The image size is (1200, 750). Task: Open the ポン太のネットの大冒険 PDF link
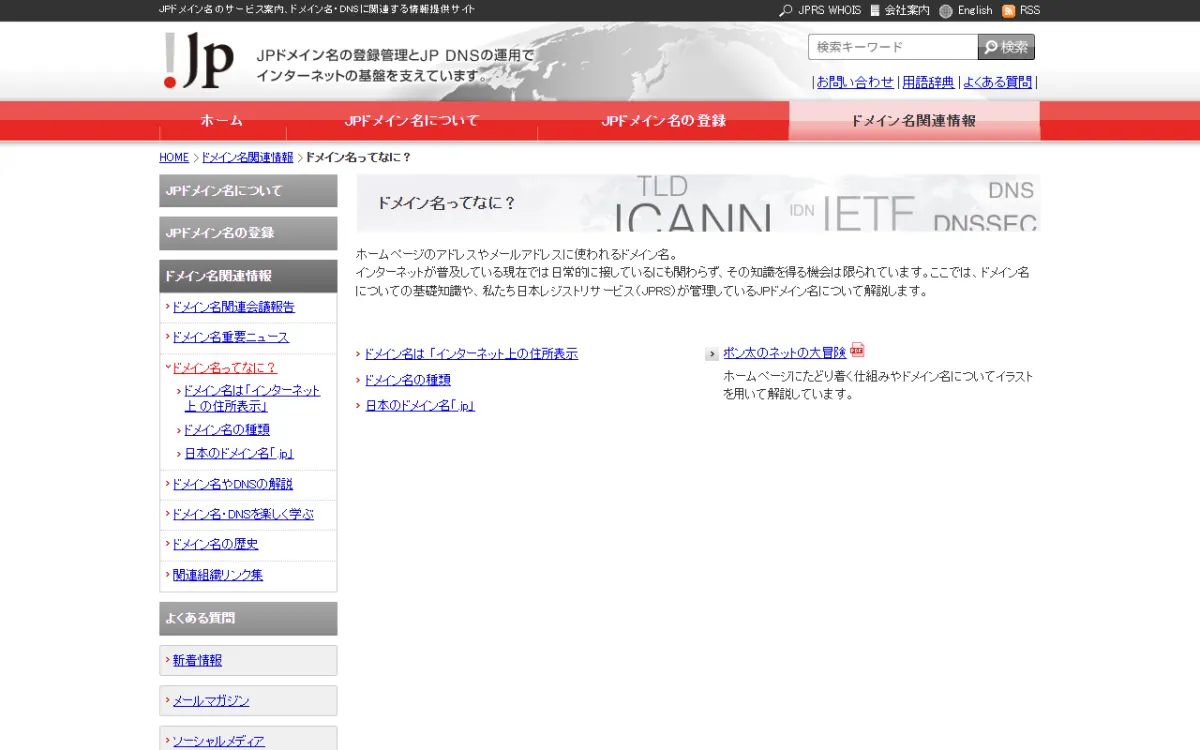[x=784, y=353]
